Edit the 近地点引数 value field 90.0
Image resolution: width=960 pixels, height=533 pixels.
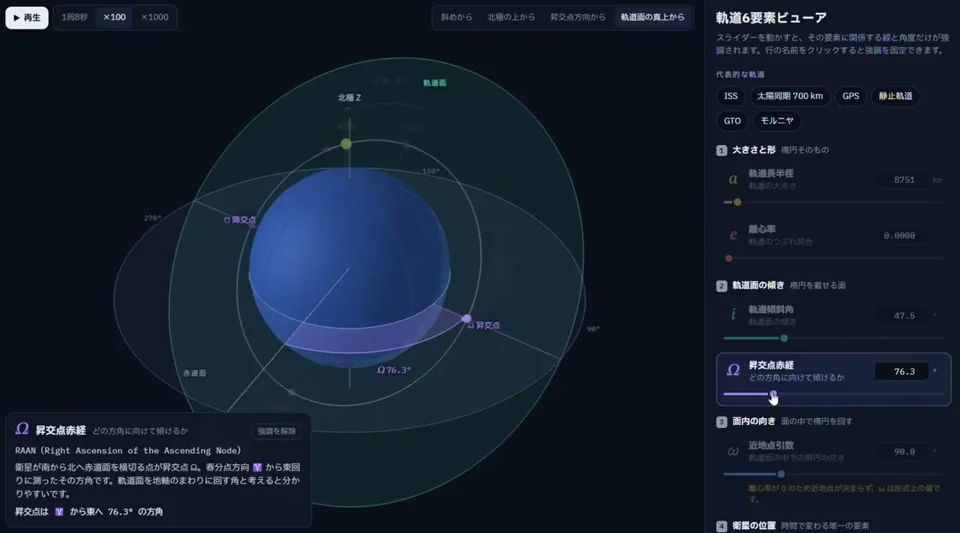[x=902, y=452]
